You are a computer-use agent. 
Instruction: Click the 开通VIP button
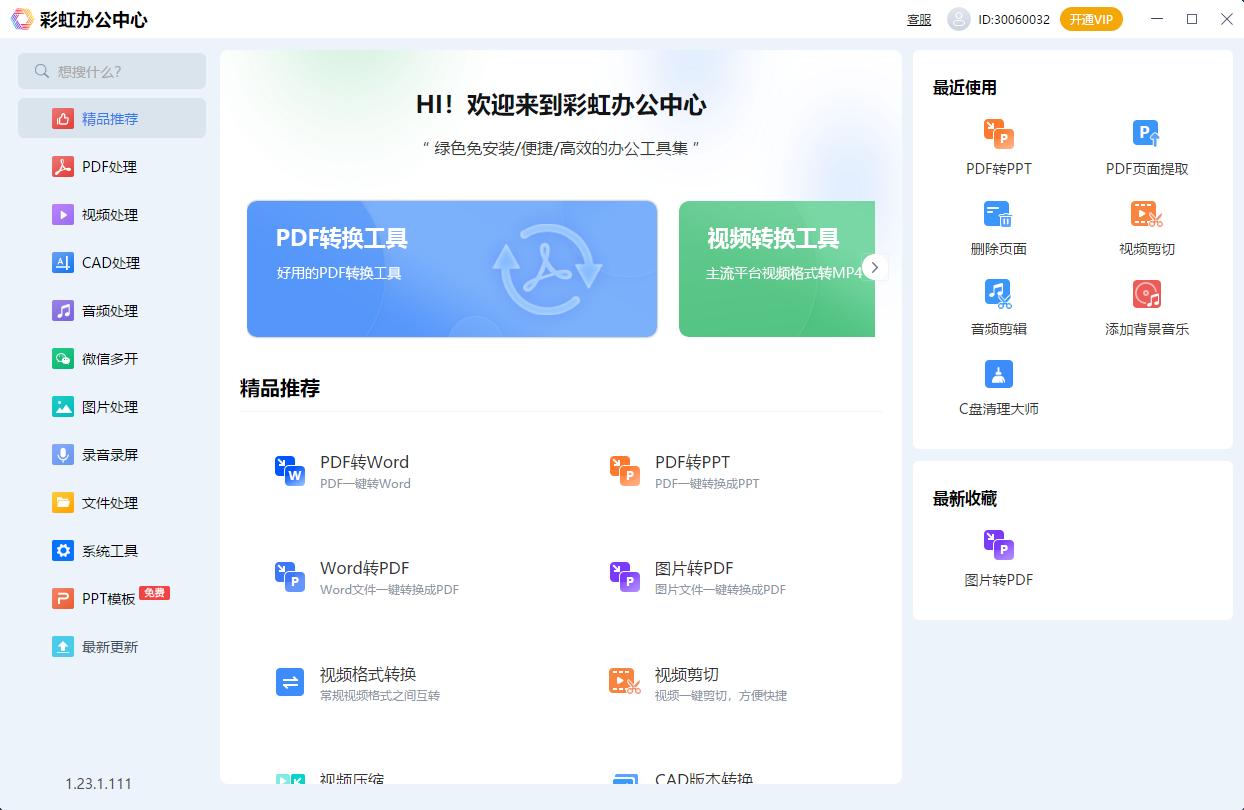tap(1090, 18)
